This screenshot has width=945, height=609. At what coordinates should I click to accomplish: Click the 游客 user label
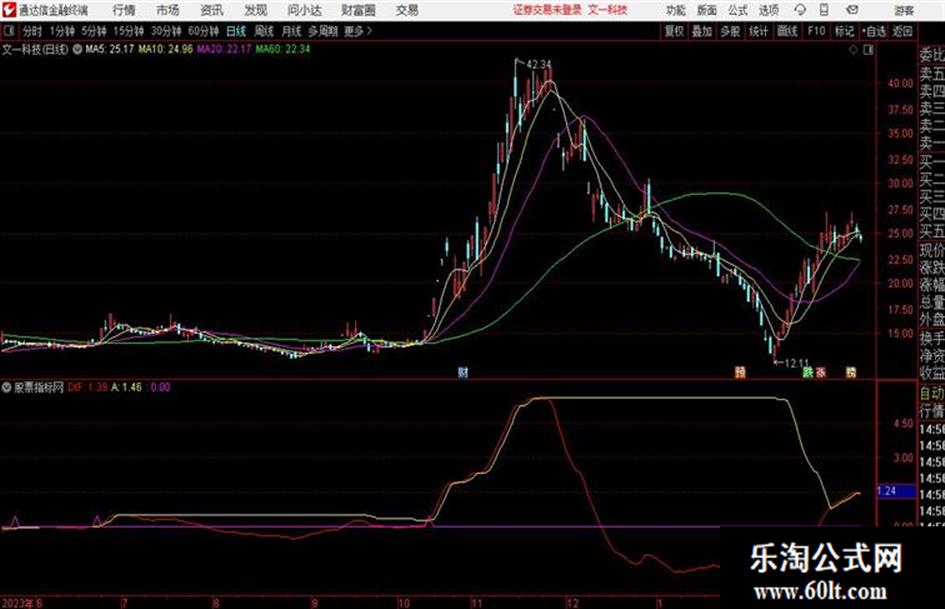(904, 10)
